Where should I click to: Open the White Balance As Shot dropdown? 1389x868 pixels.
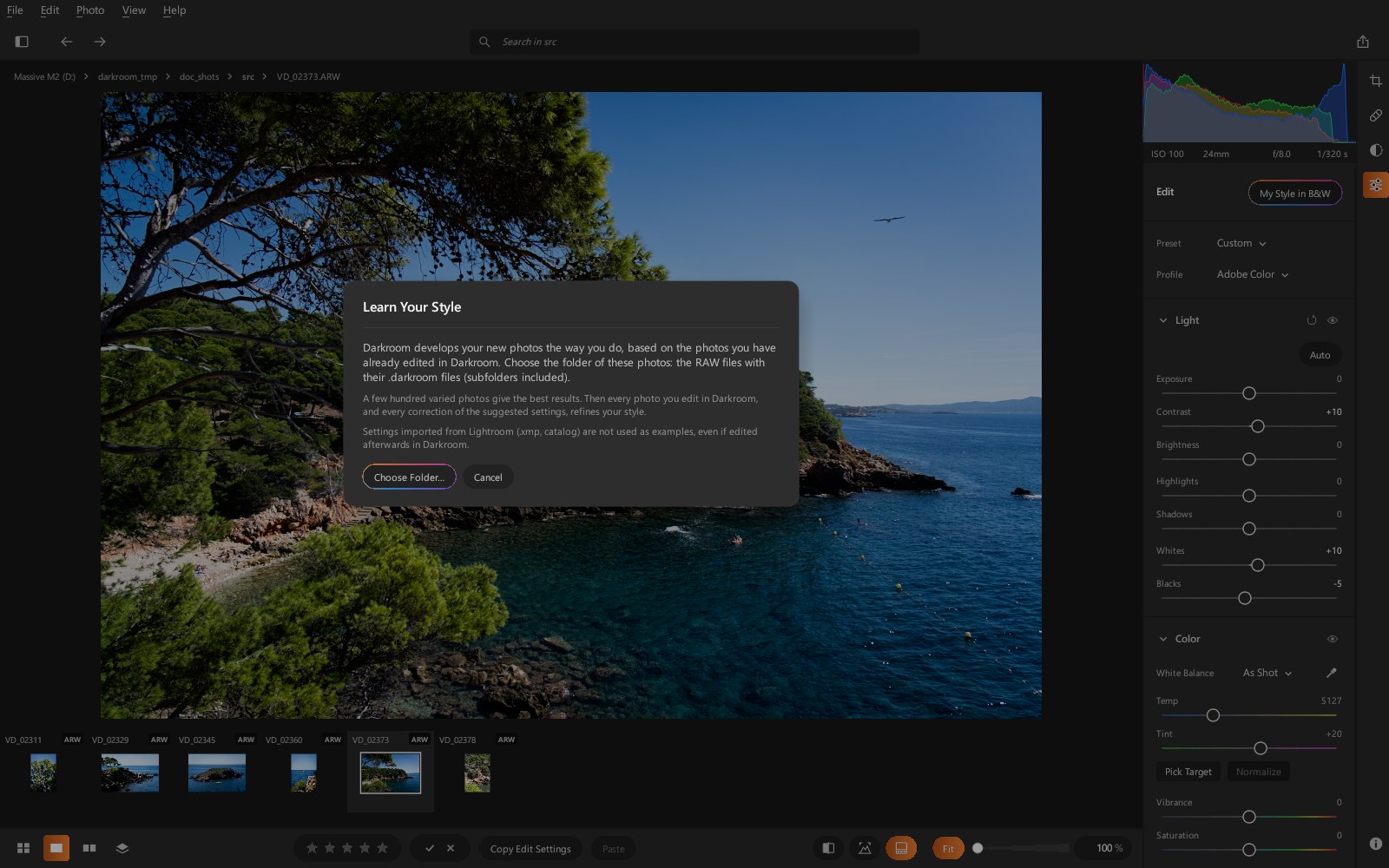pyautogui.click(x=1267, y=673)
